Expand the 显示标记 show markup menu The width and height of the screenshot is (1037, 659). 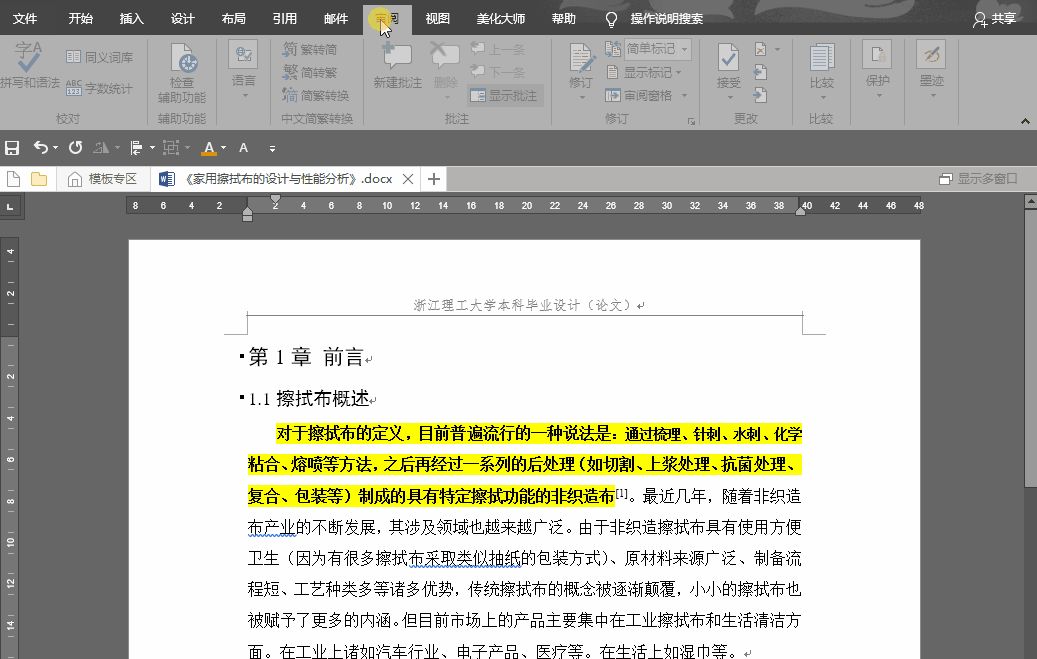[643, 72]
